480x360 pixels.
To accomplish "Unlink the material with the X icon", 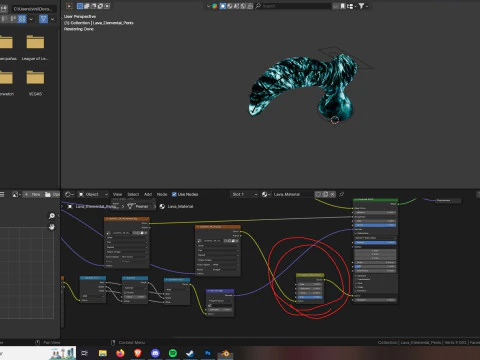I will pos(332,194).
